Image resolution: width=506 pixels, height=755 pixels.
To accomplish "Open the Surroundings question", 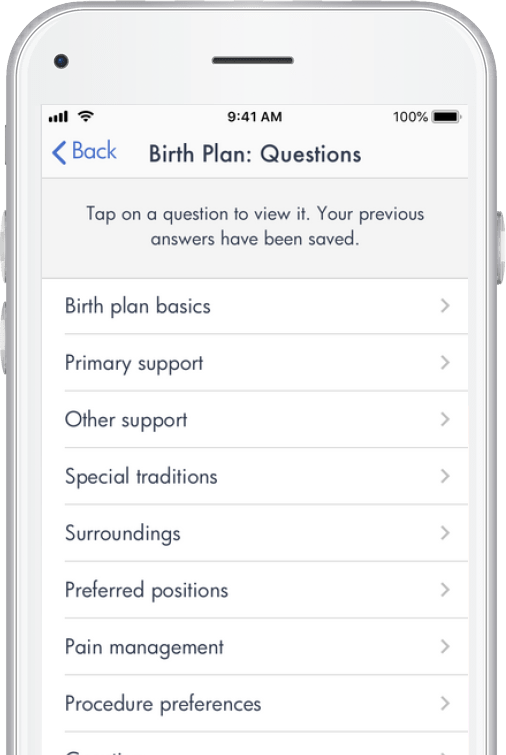I will [x=255, y=533].
